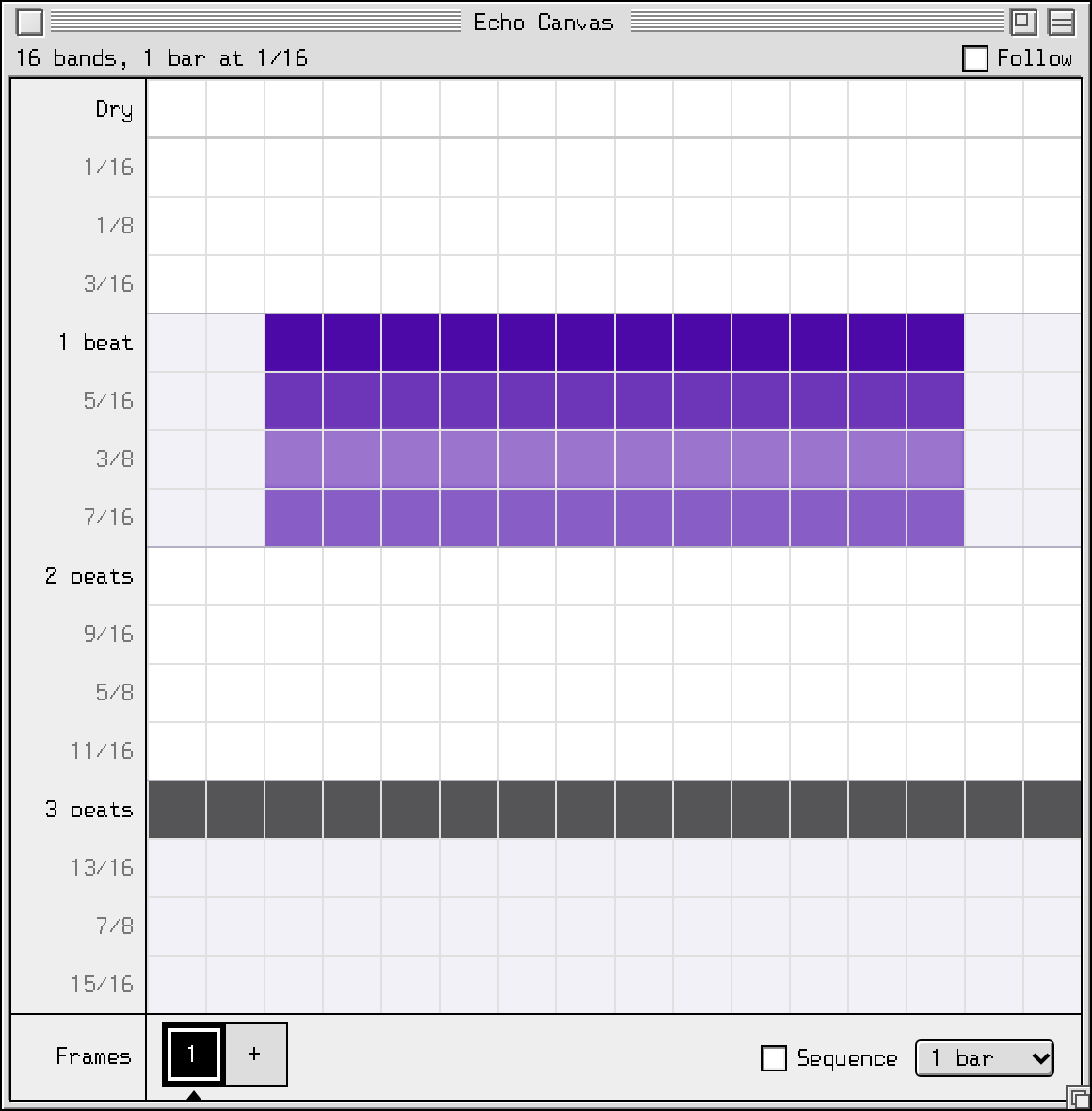Screen dimensions: 1092x1111
Task: Add a new frame with plus button
Action: pos(255,1055)
